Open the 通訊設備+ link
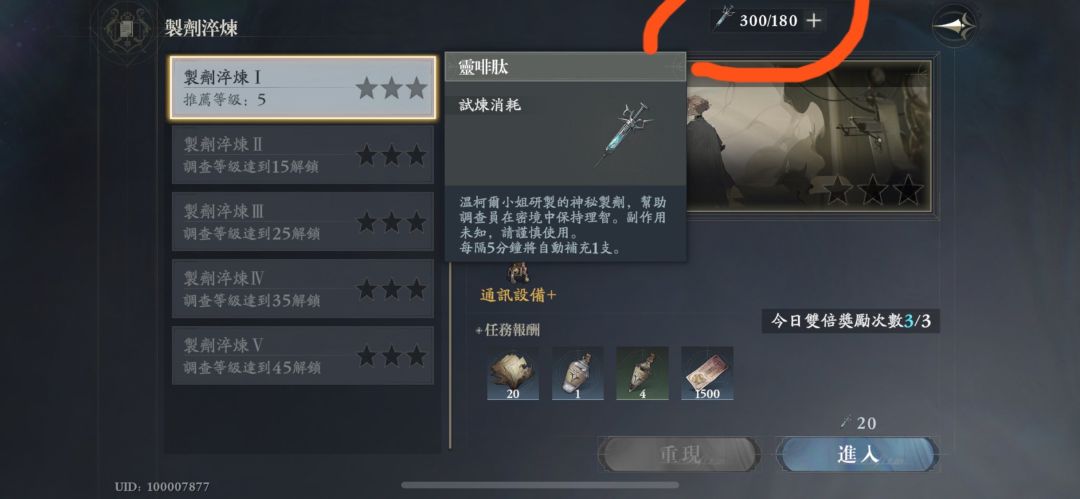The width and height of the screenshot is (1080, 499). tap(518, 295)
